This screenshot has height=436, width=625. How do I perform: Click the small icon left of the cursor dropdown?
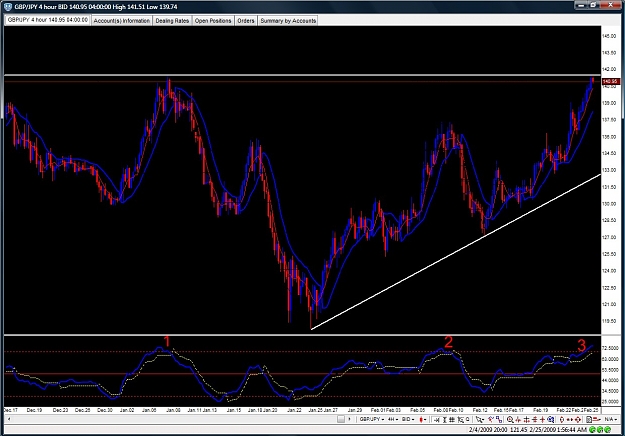point(468,419)
